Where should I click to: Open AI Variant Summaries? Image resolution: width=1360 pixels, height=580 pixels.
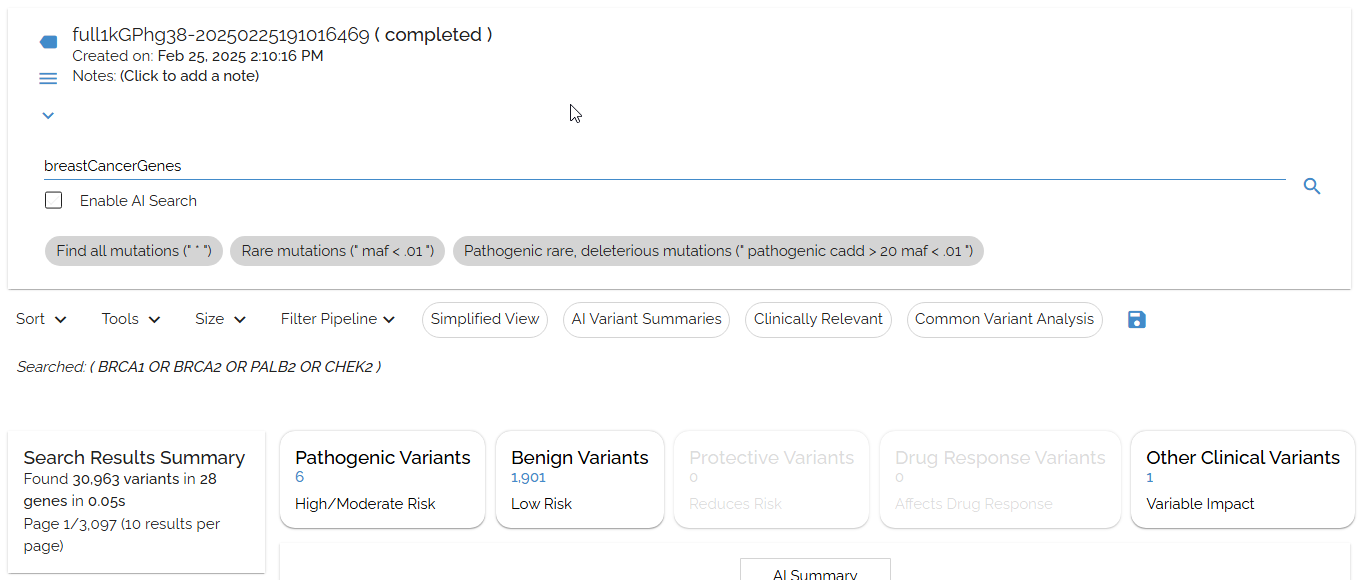[646, 320]
